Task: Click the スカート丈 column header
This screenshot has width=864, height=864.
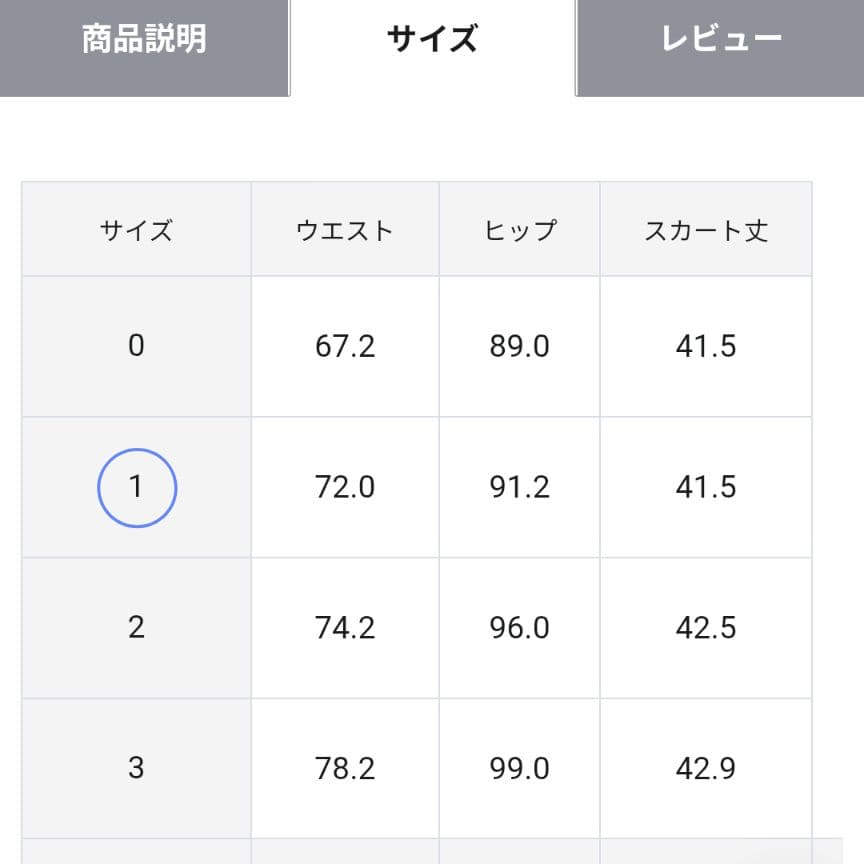Action: (706, 228)
